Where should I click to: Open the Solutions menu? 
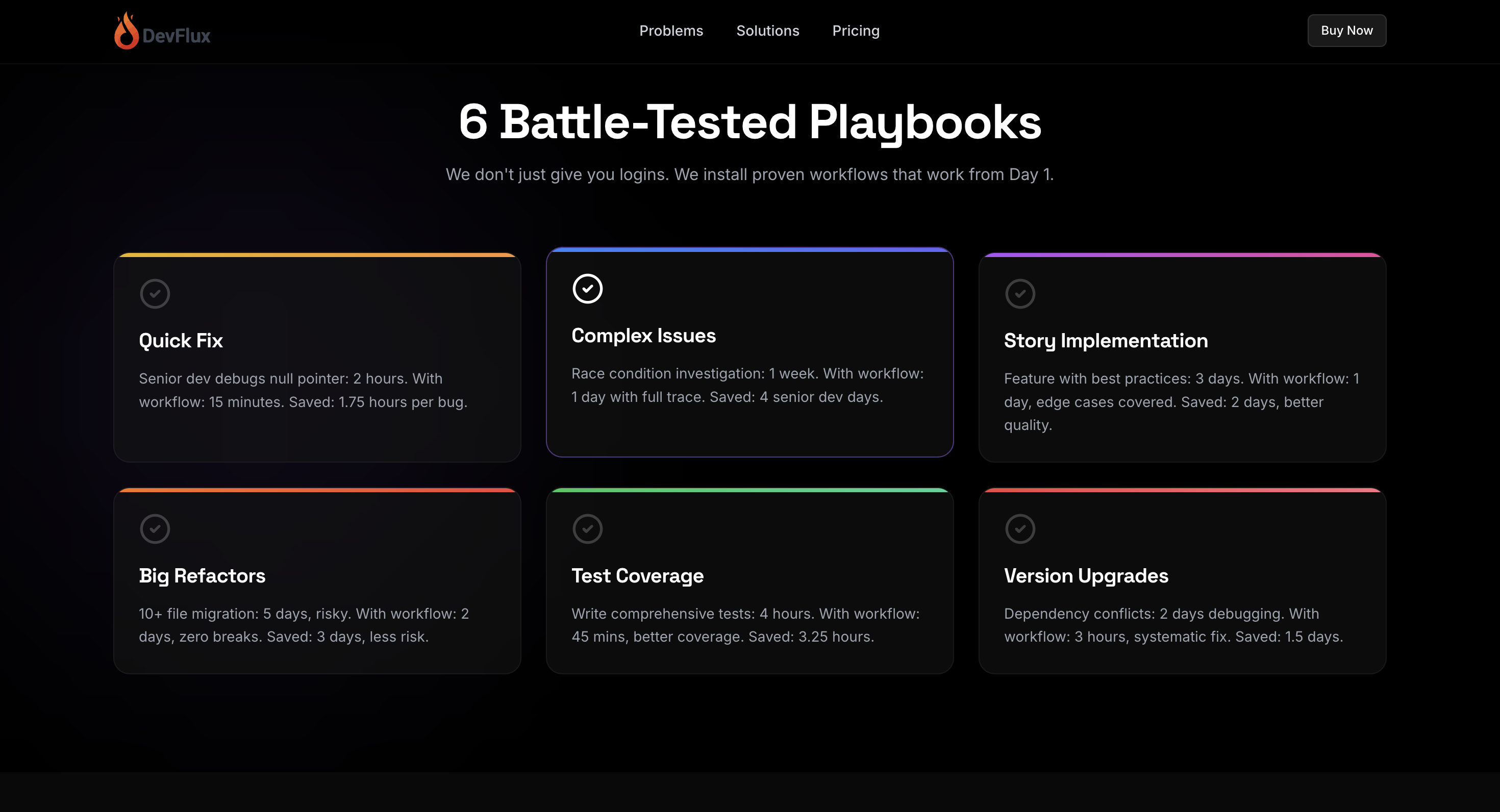pyautogui.click(x=767, y=30)
